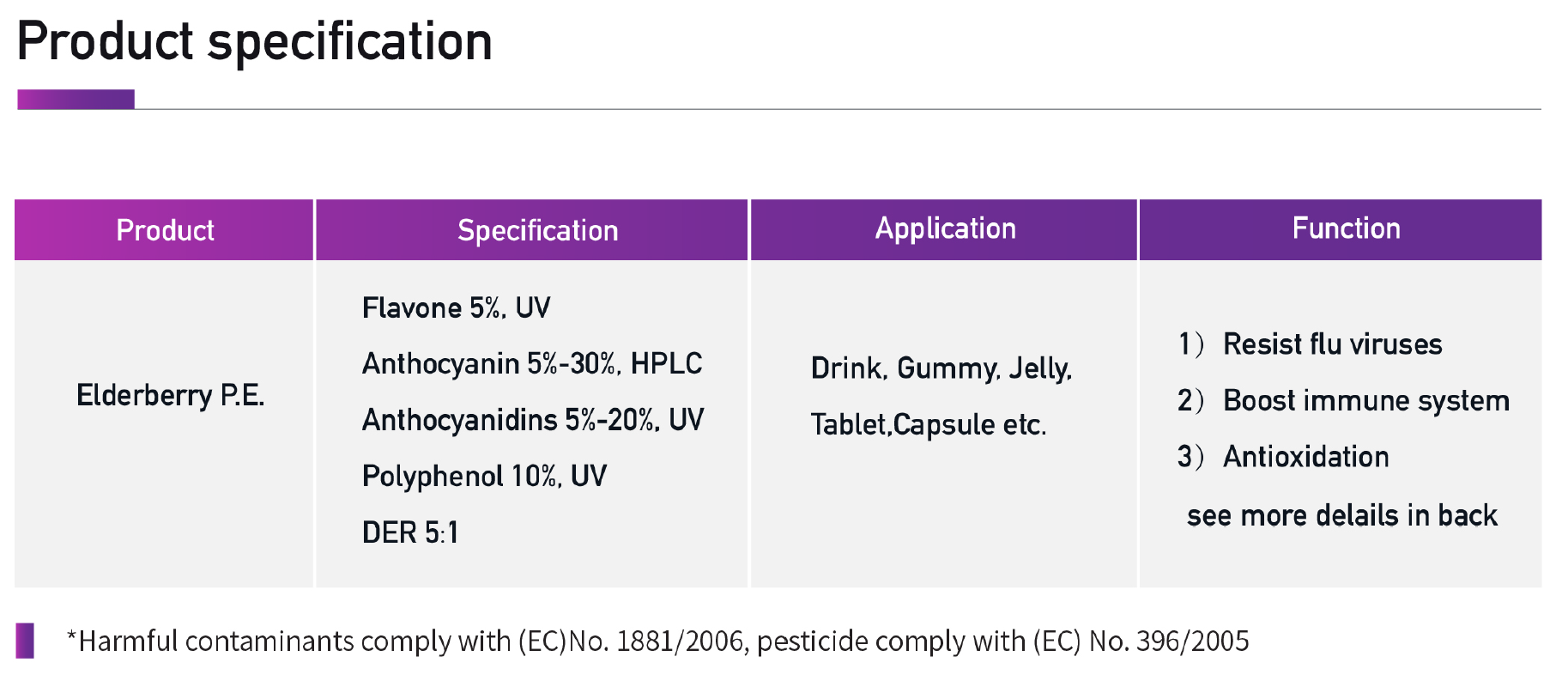Viewport: 1568px width, 681px height.
Task: Select the Flavone 5%, UV line
Action: coord(456,307)
